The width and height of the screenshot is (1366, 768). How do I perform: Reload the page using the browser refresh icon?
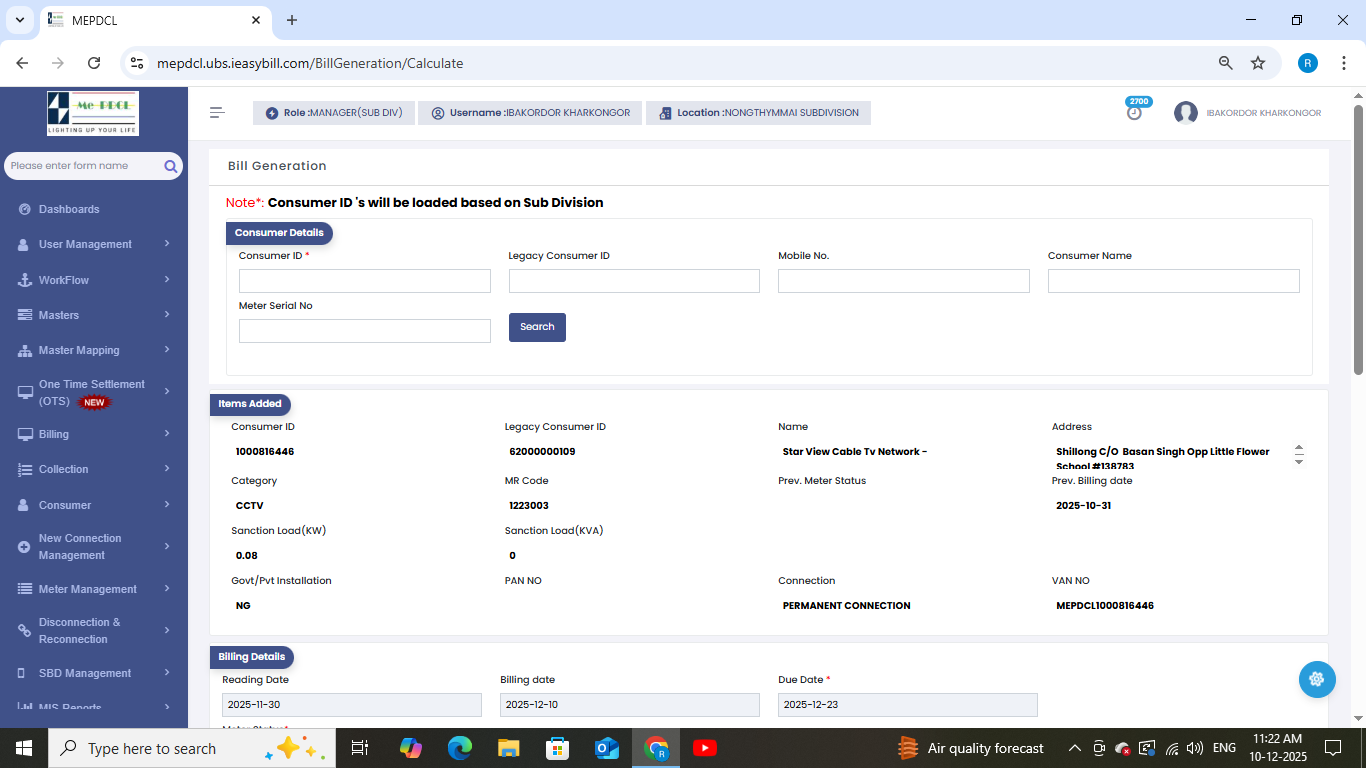94,63
